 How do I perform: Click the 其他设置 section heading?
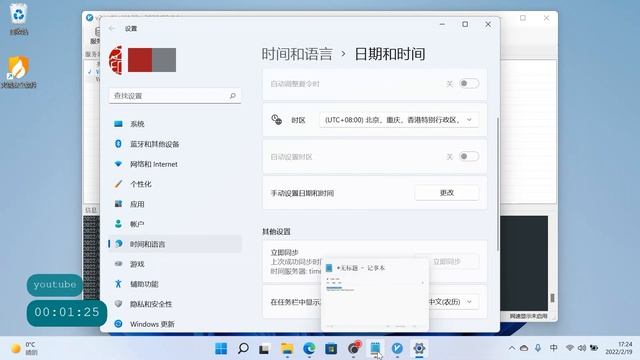tap(276, 231)
